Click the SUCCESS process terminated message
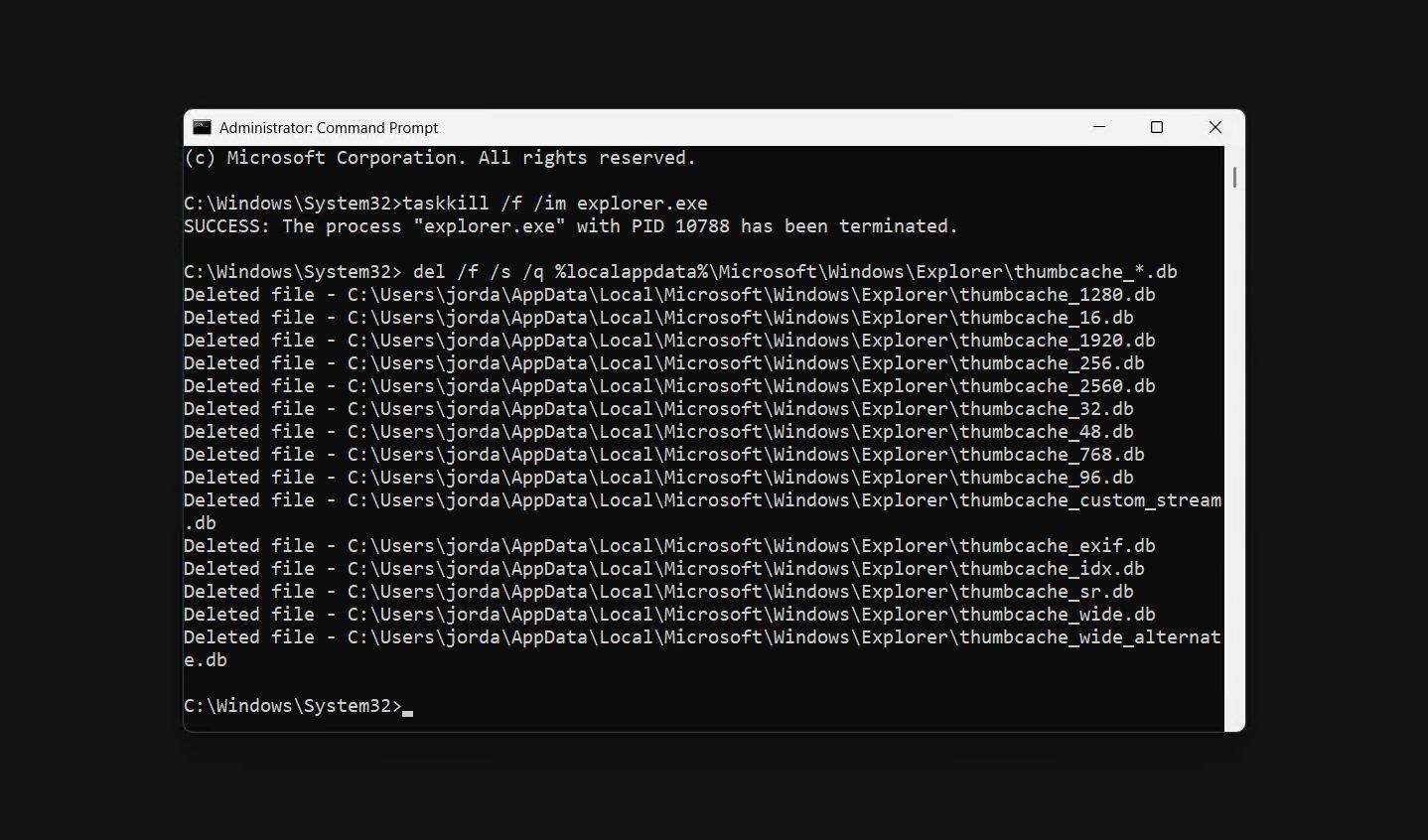Viewport: 1428px width, 840px height. pos(571,226)
